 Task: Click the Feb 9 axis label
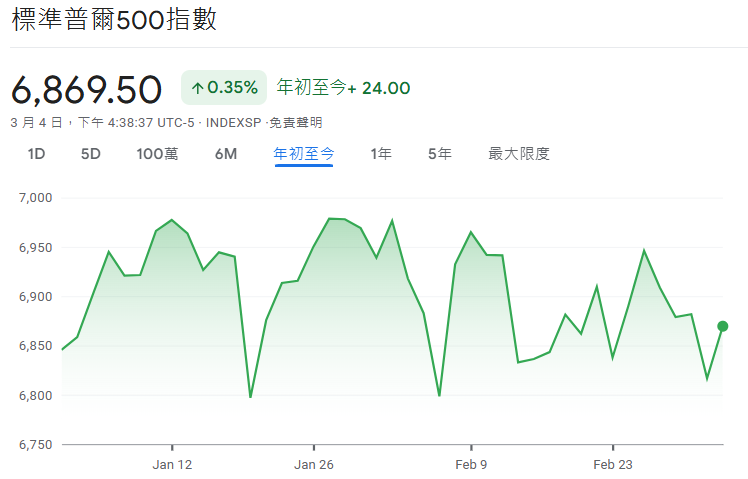[x=471, y=465]
